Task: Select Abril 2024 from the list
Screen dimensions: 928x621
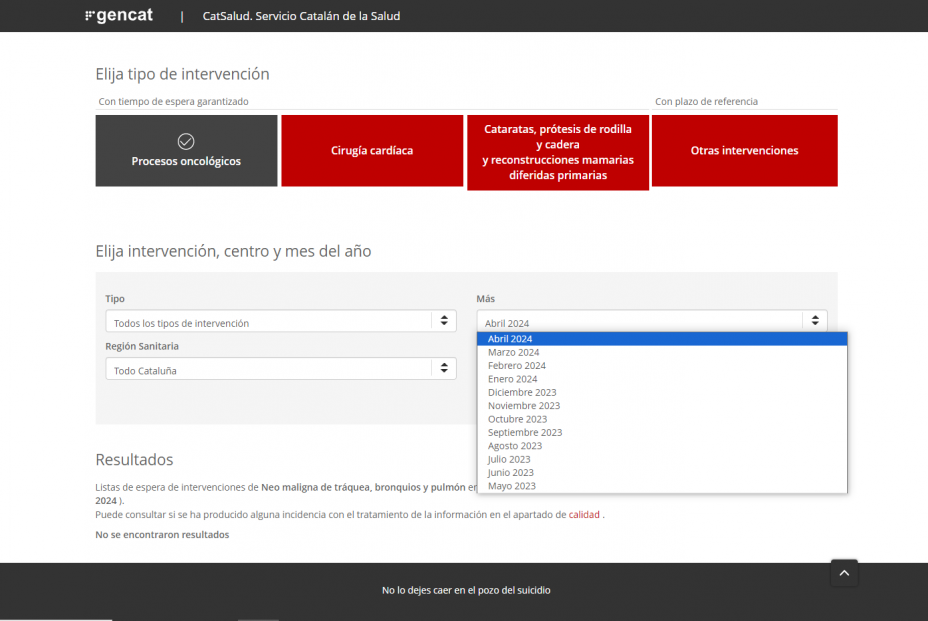Action: tap(510, 339)
